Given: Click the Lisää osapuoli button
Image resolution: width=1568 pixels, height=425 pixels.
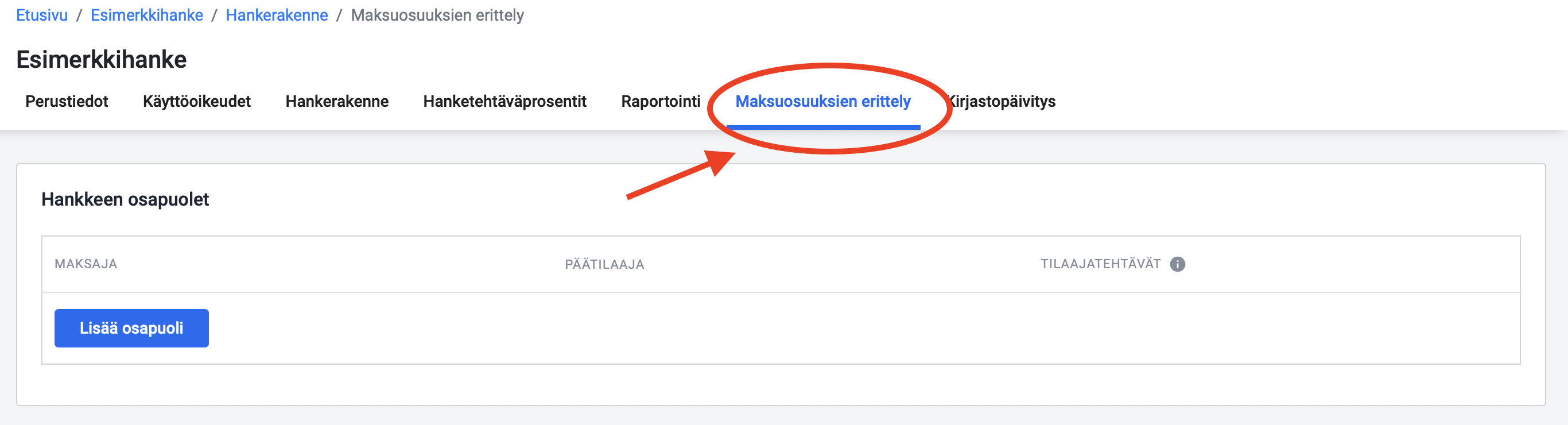Looking at the screenshot, I should [131, 328].
